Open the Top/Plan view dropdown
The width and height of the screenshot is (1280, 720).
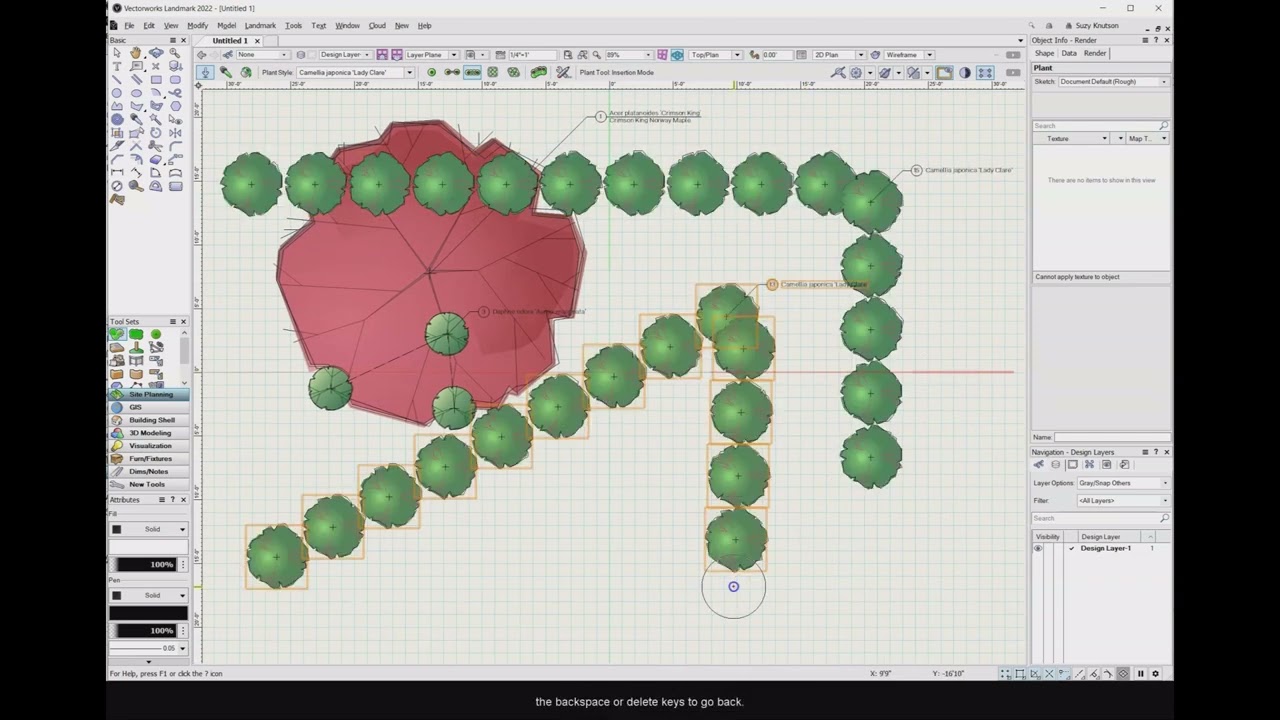click(717, 55)
